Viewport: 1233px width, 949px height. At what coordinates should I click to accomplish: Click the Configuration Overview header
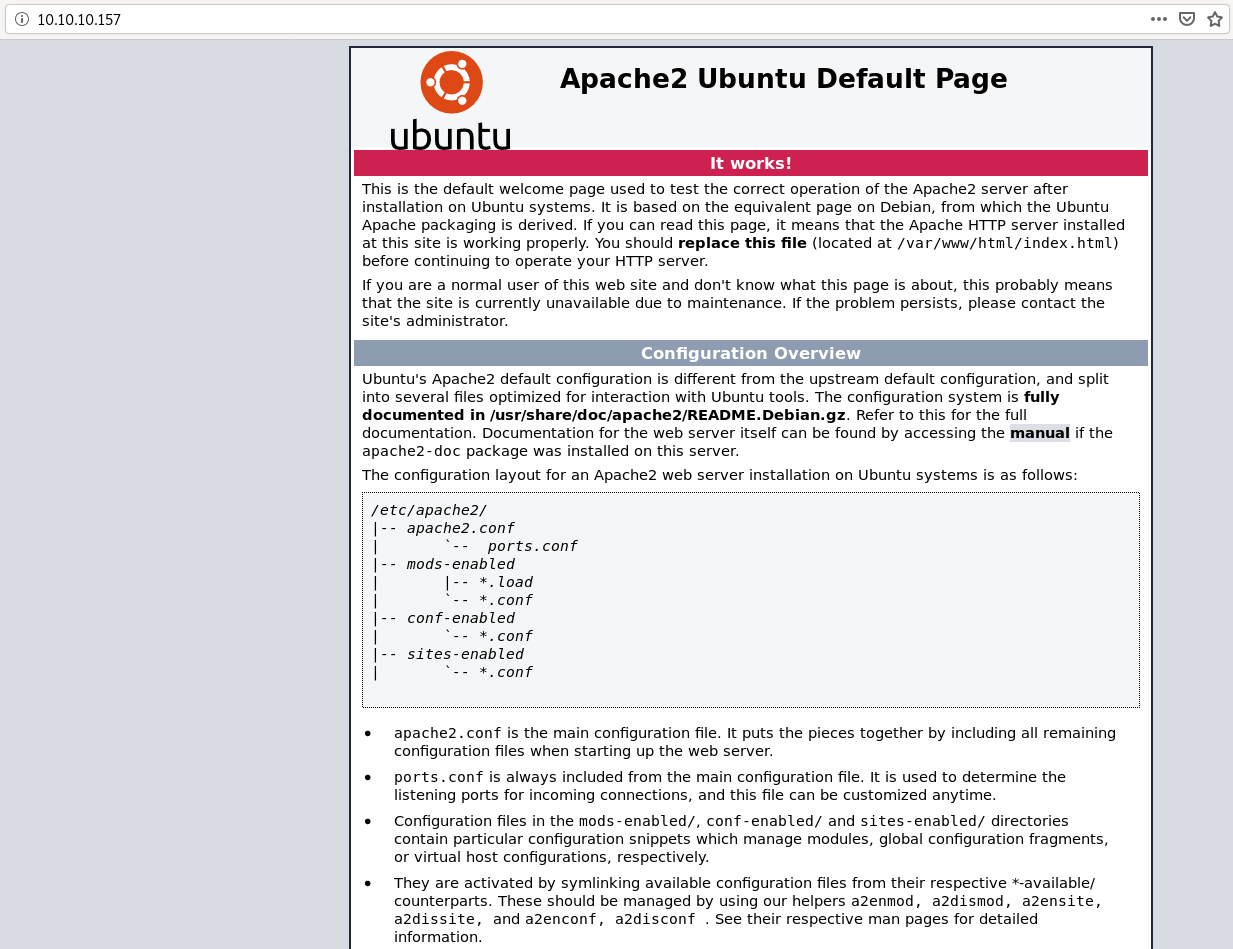(x=751, y=353)
